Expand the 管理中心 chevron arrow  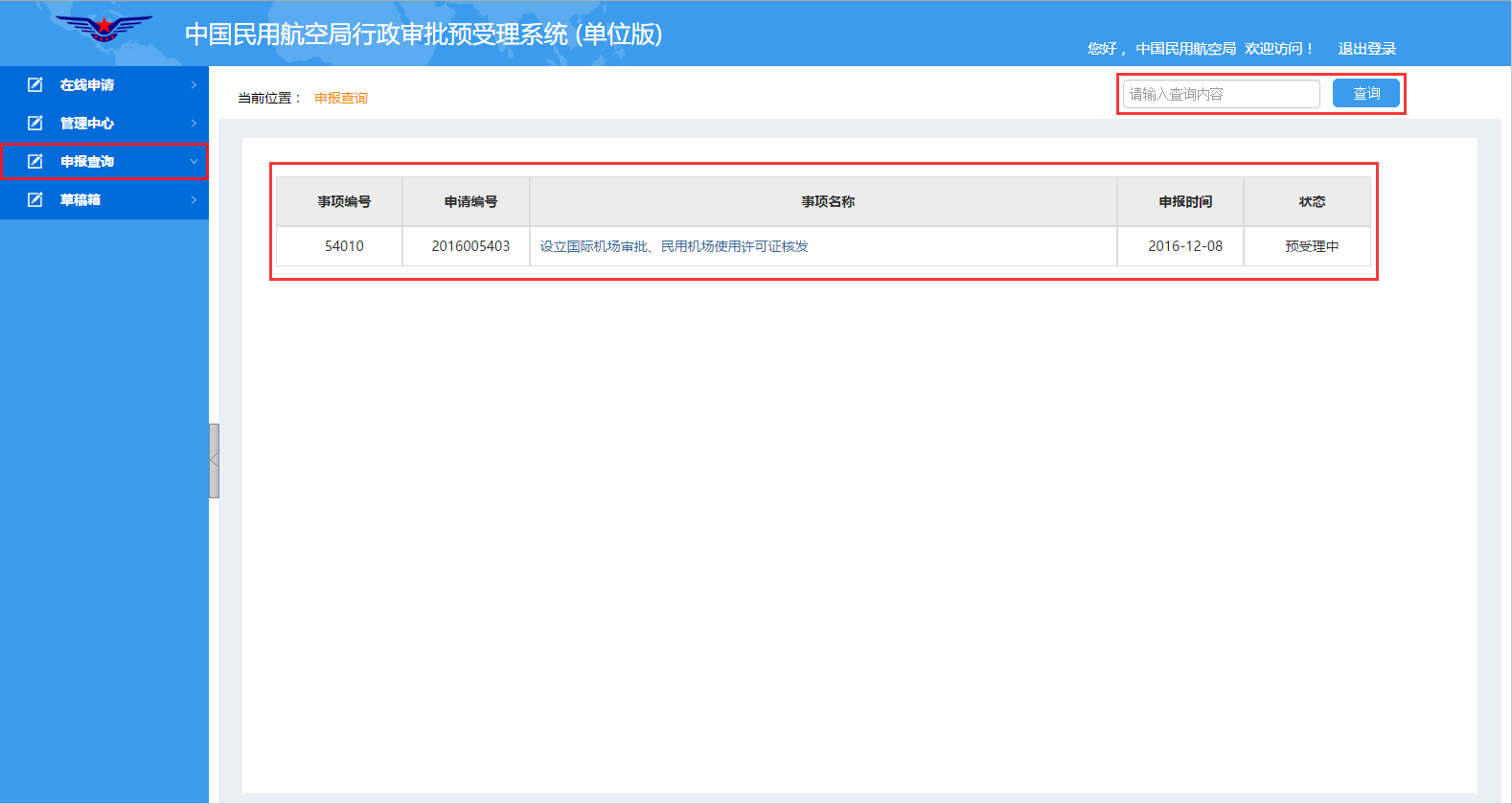(194, 123)
